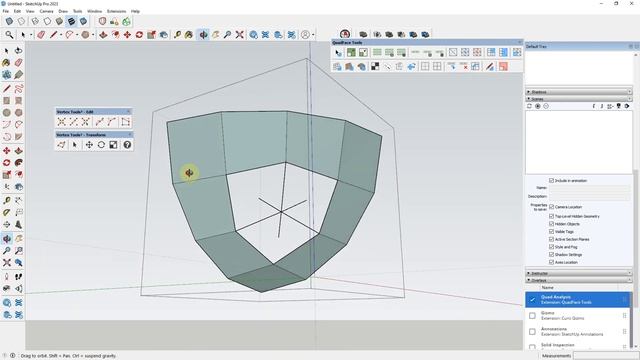Open Vertex Tools Transform help question icon
The image size is (640, 360).
(x=127, y=145)
